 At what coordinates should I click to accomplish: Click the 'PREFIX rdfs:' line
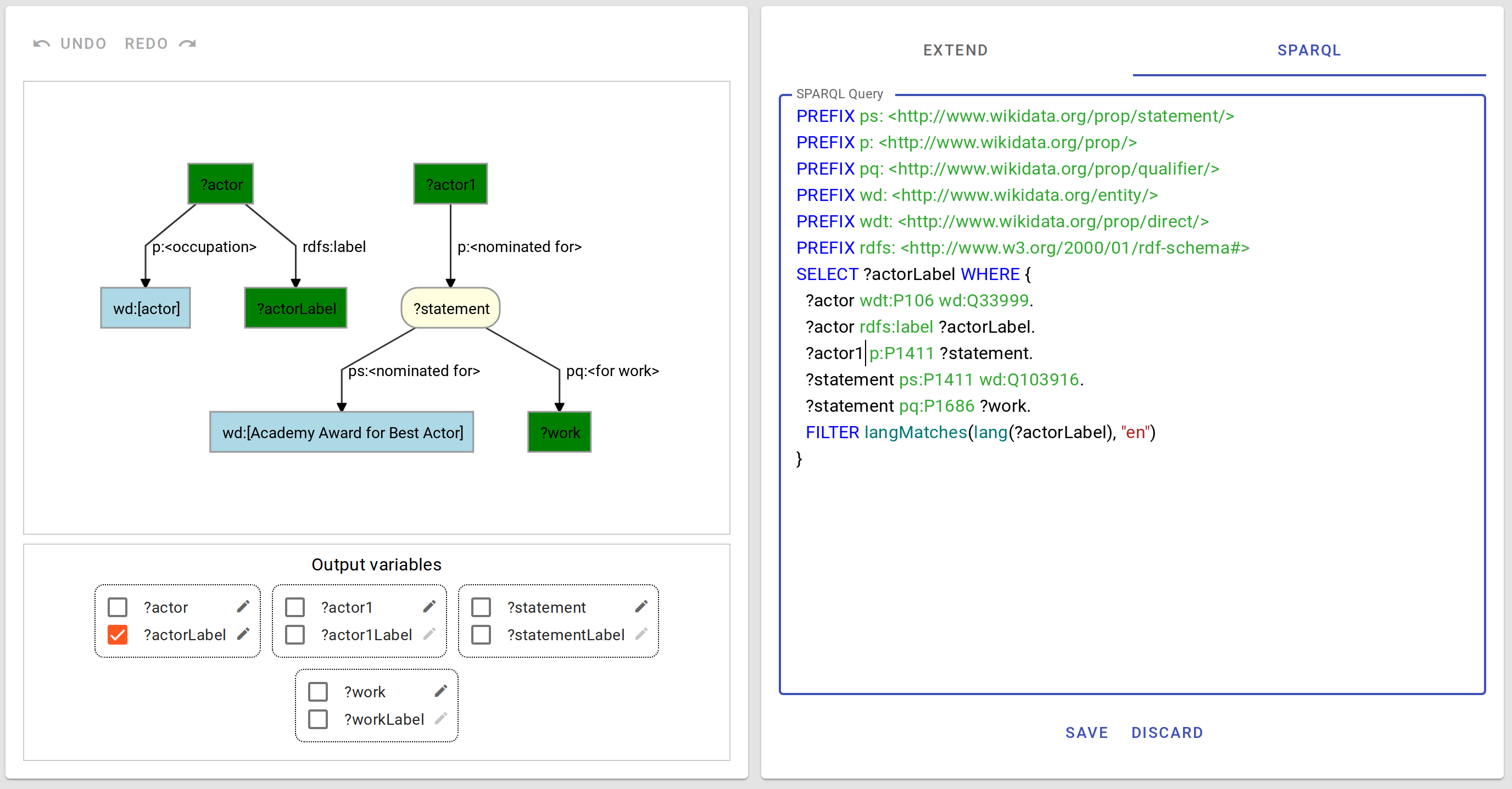coord(1023,248)
